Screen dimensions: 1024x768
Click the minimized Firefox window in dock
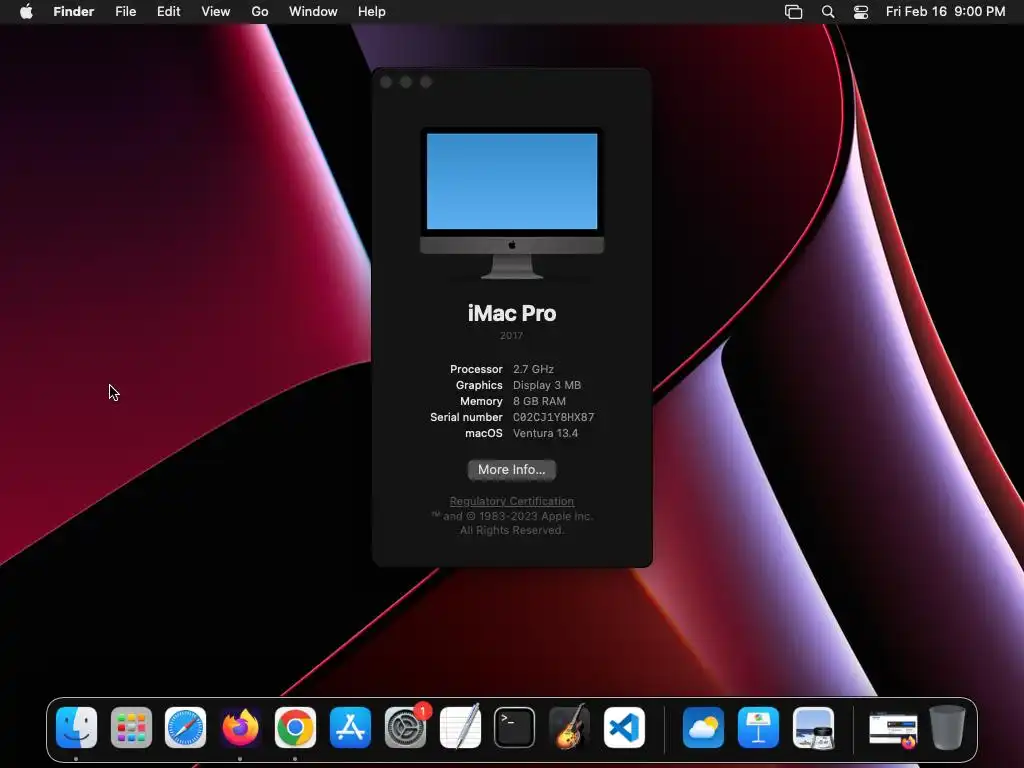click(x=893, y=729)
